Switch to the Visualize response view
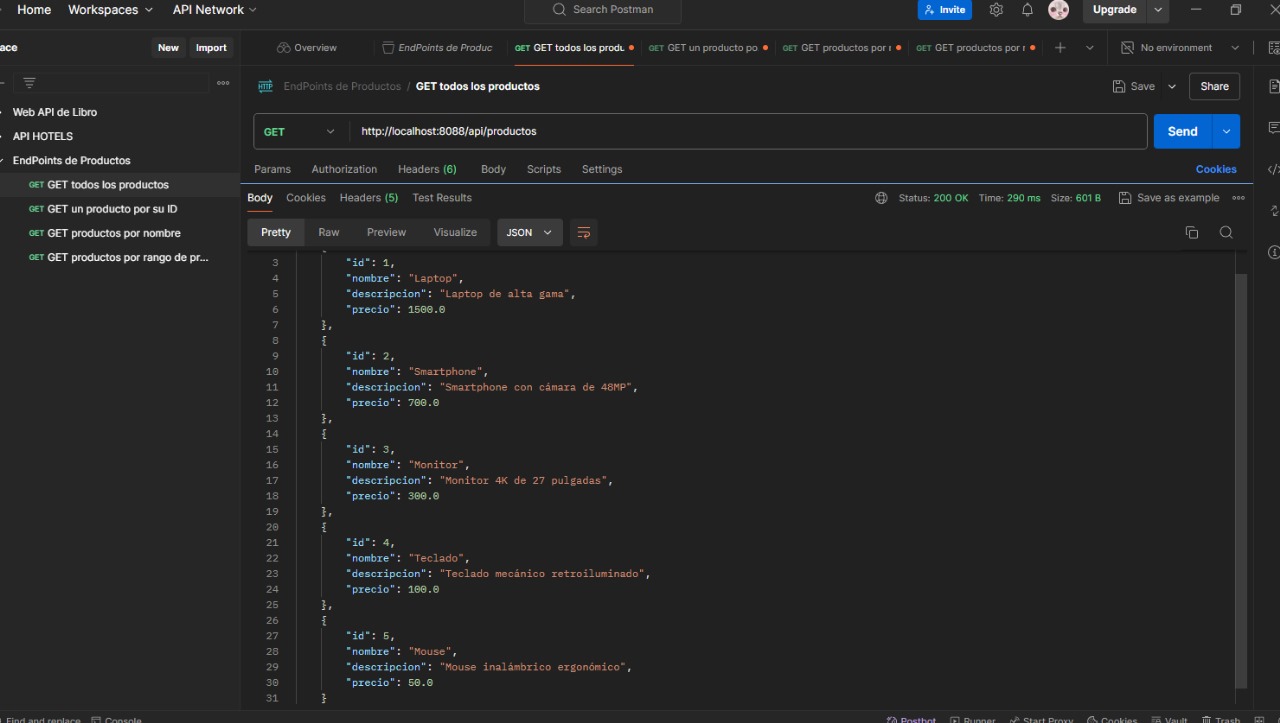This screenshot has height=723, width=1280. 455,232
